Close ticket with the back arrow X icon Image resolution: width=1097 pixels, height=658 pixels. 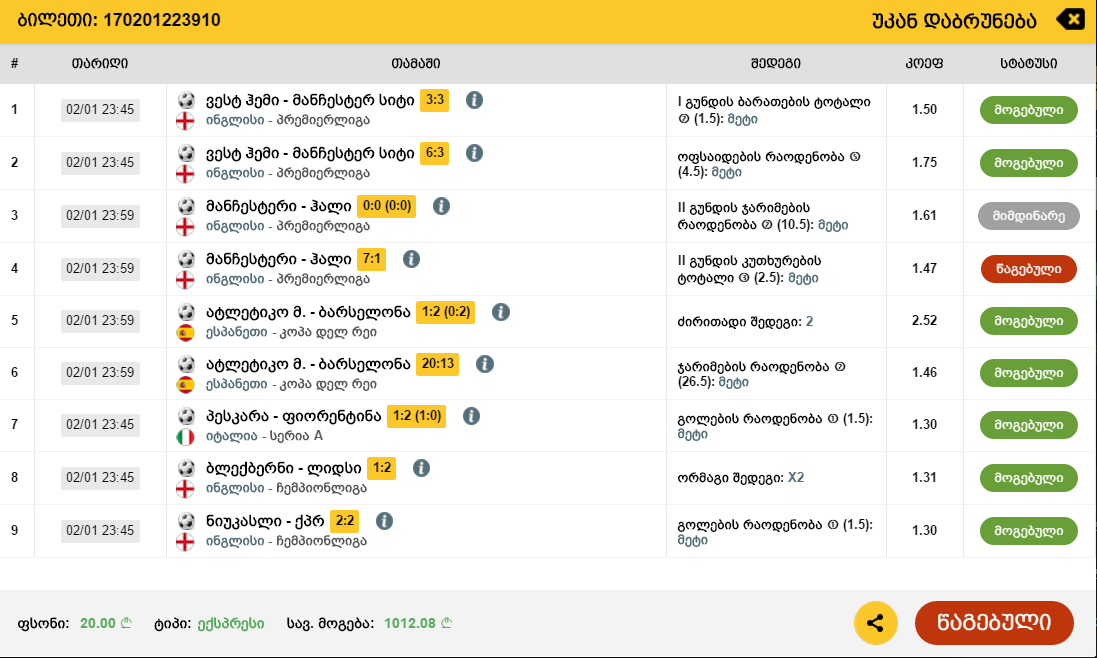coord(1070,19)
